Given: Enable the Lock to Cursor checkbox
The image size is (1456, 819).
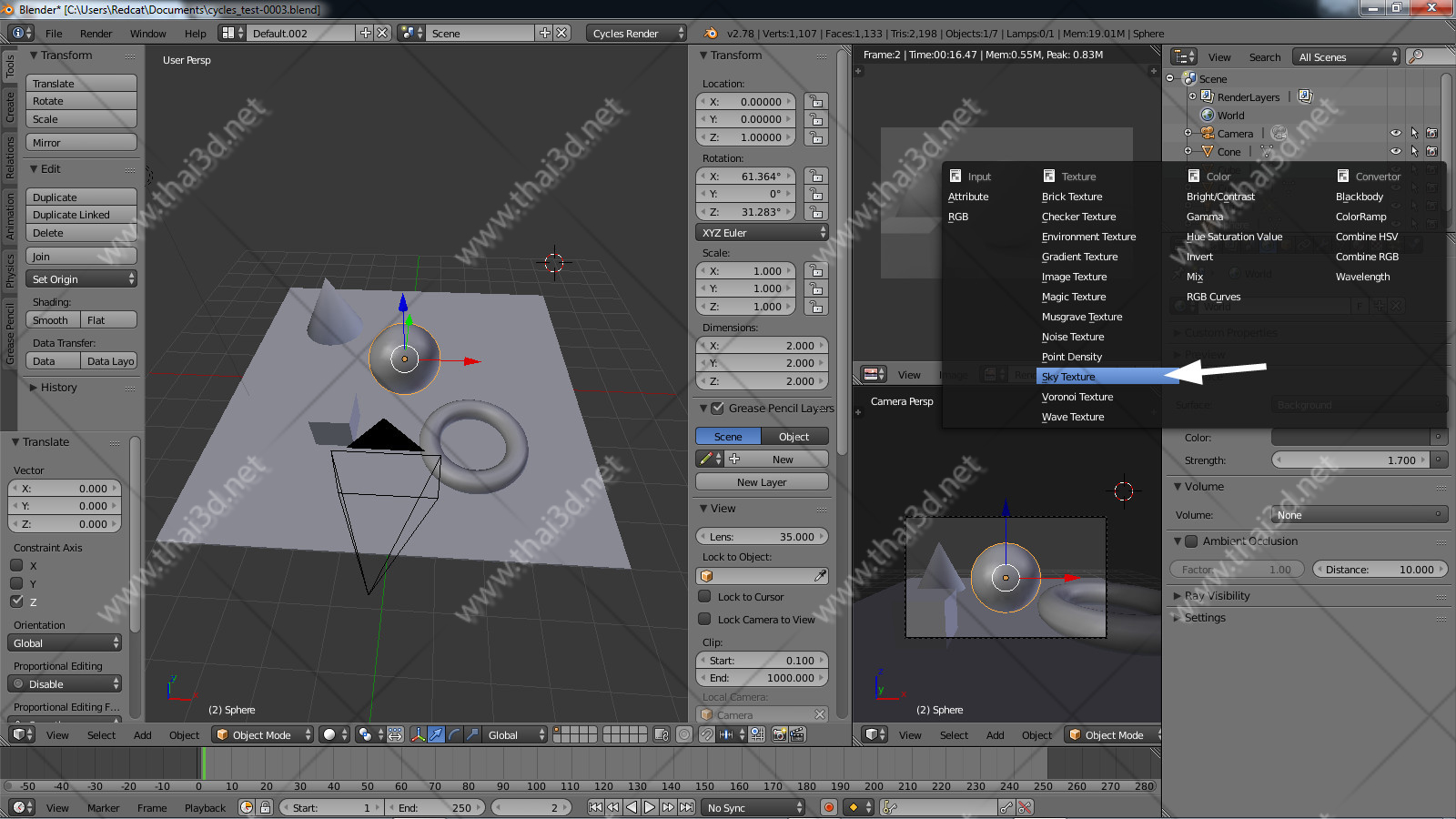Looking at the screenshot, I should (x=704, y=597).
